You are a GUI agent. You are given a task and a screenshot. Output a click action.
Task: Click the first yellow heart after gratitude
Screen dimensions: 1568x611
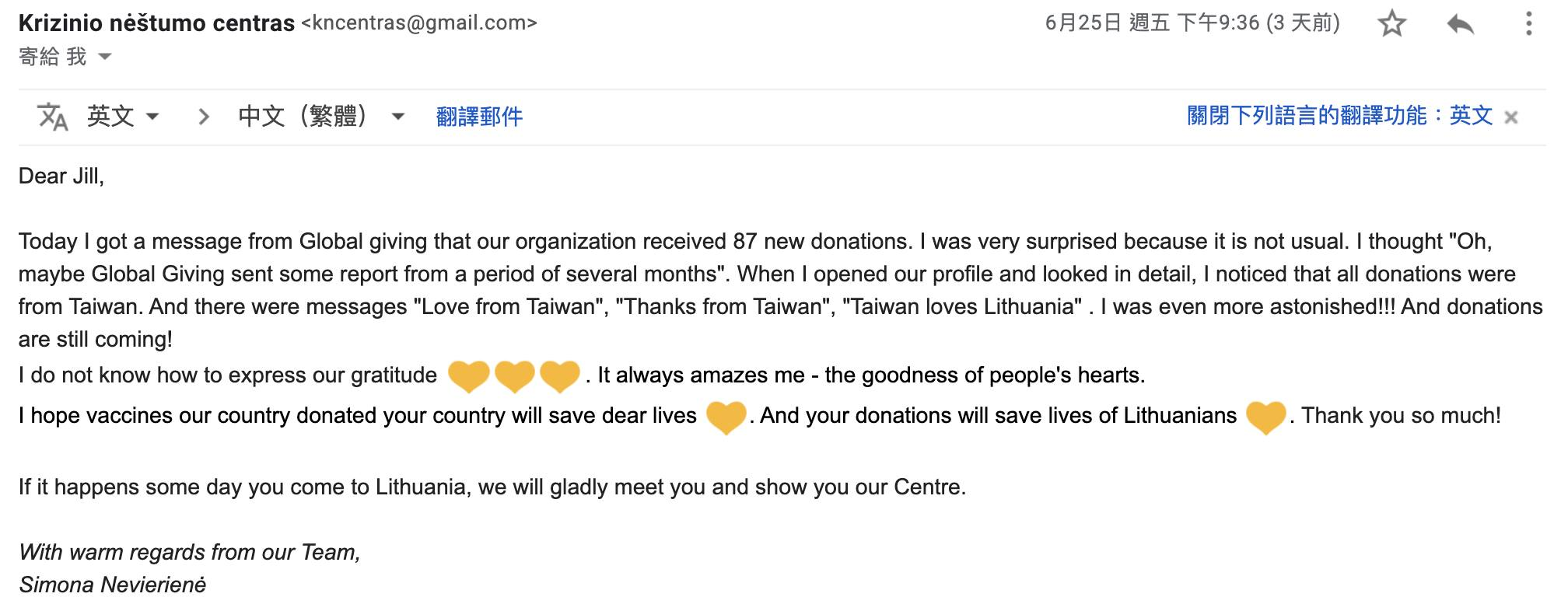[468, 376]
